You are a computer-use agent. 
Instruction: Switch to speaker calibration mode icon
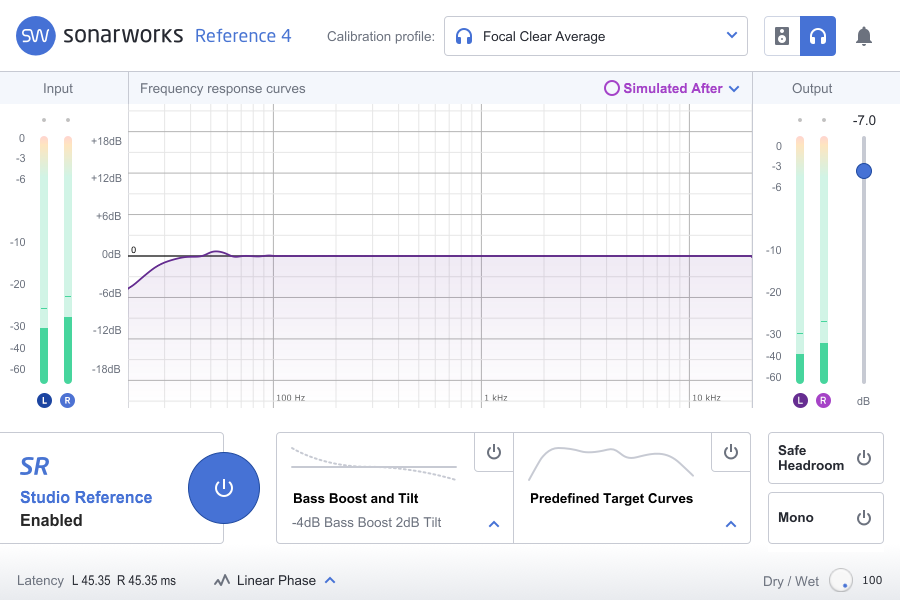782,37
